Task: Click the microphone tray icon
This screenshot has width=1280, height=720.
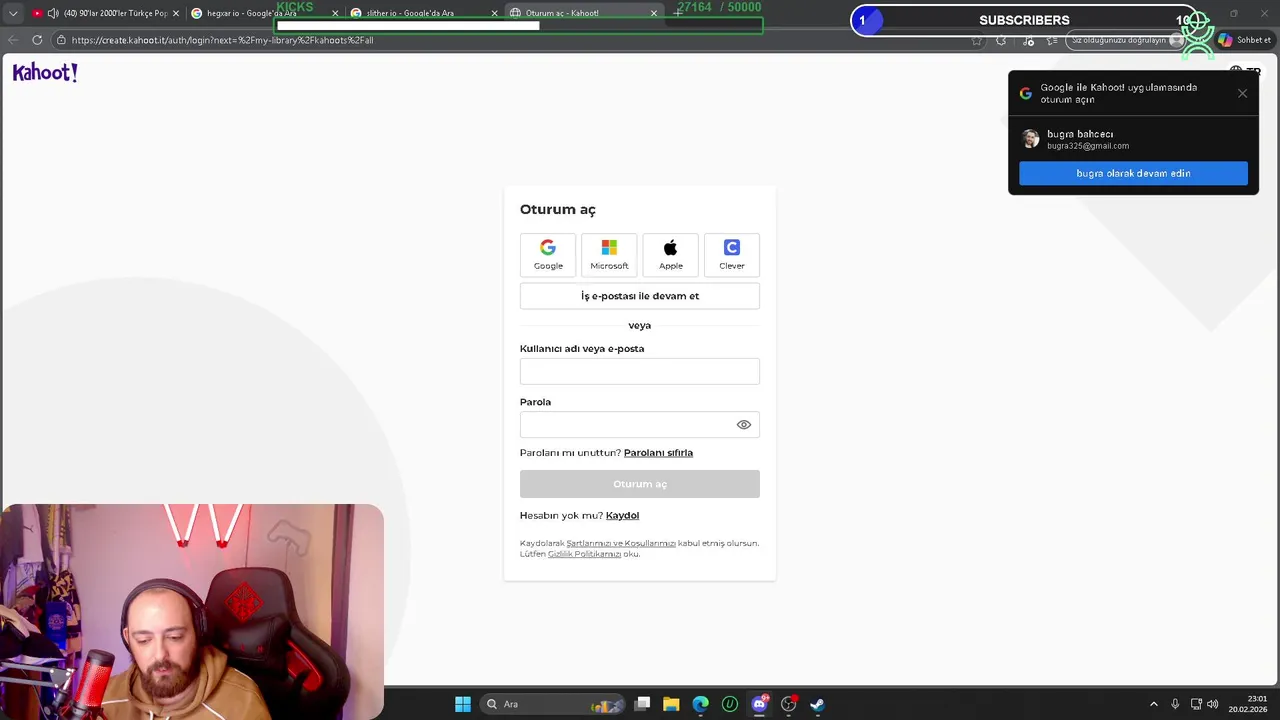Action: pos(1175,704)
